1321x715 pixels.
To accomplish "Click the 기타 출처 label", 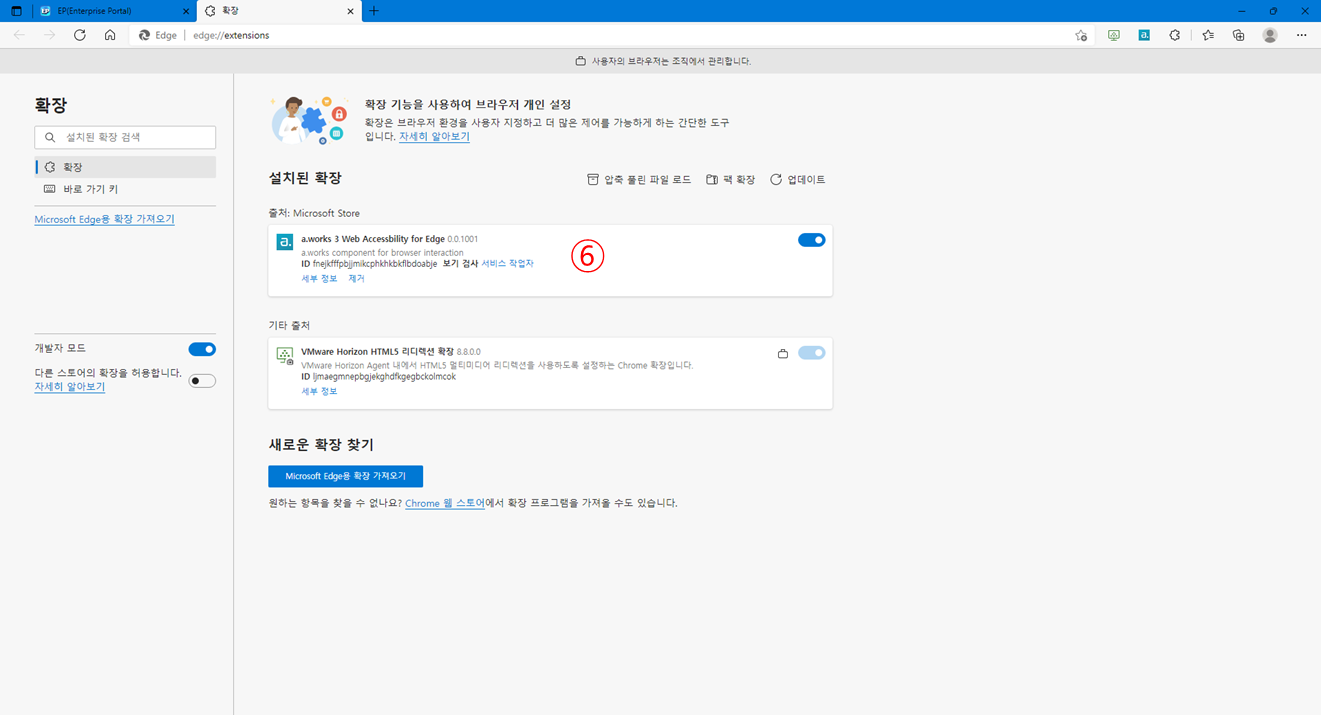I will (x=289, y=325).
